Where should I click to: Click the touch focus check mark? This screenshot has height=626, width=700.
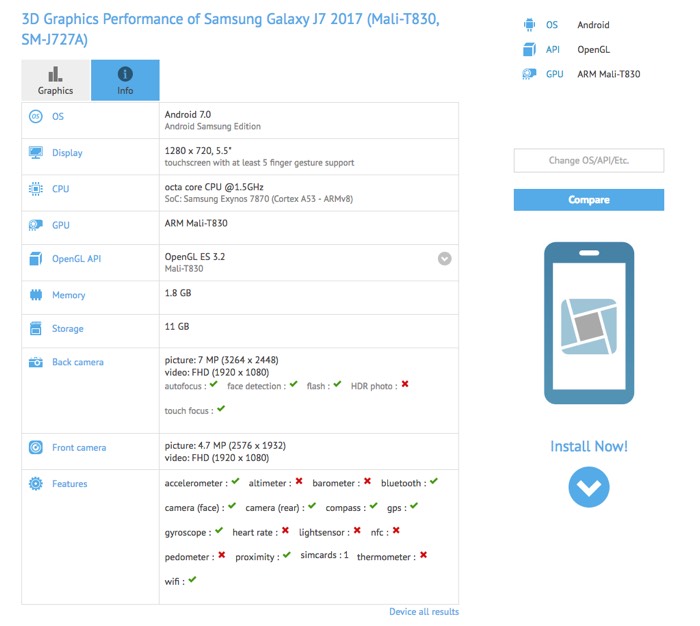(221, 409)
